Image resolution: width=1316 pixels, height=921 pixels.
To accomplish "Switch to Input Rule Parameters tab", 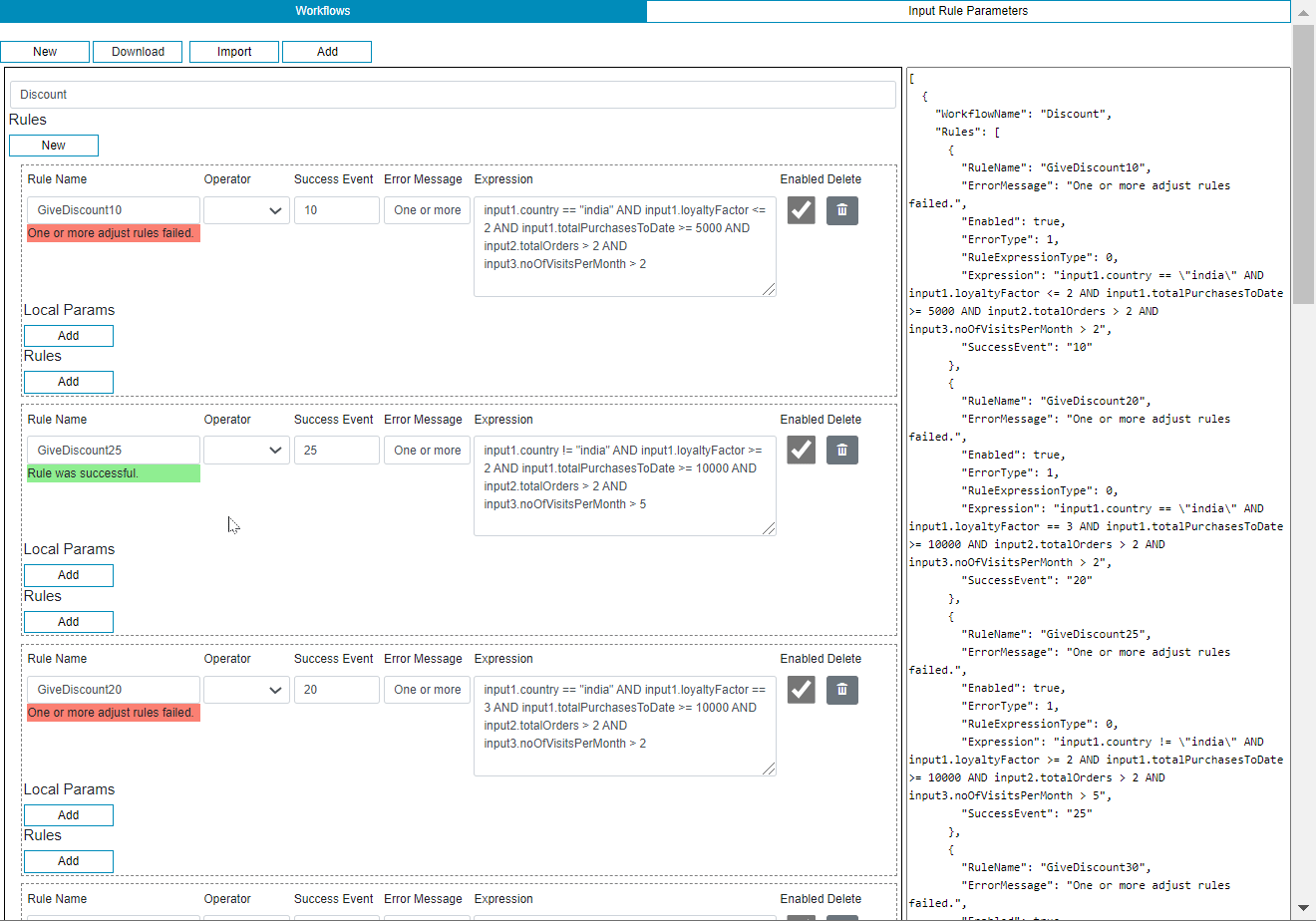I will point(968,11).
